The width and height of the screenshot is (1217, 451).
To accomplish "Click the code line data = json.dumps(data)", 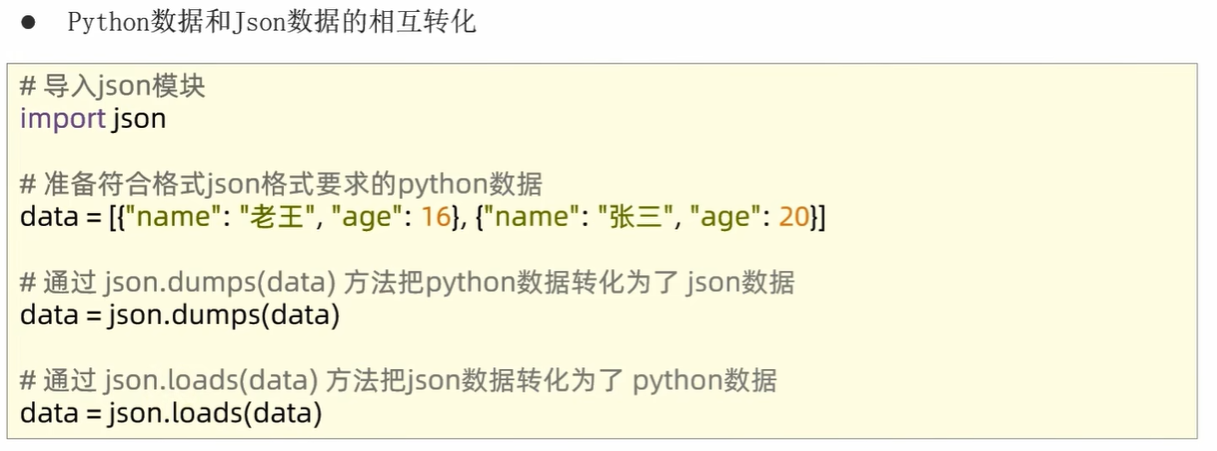I will (180, 315).
